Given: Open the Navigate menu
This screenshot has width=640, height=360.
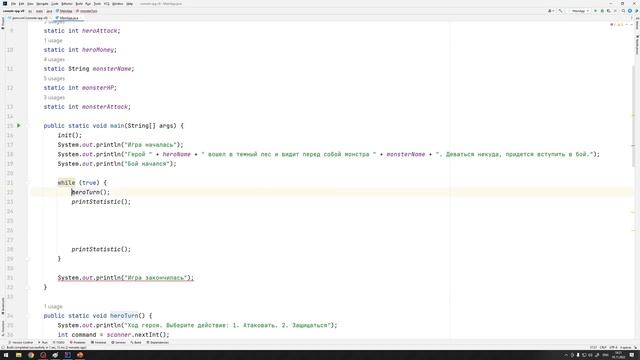Looking at the screenshot, I should [42, 4].
